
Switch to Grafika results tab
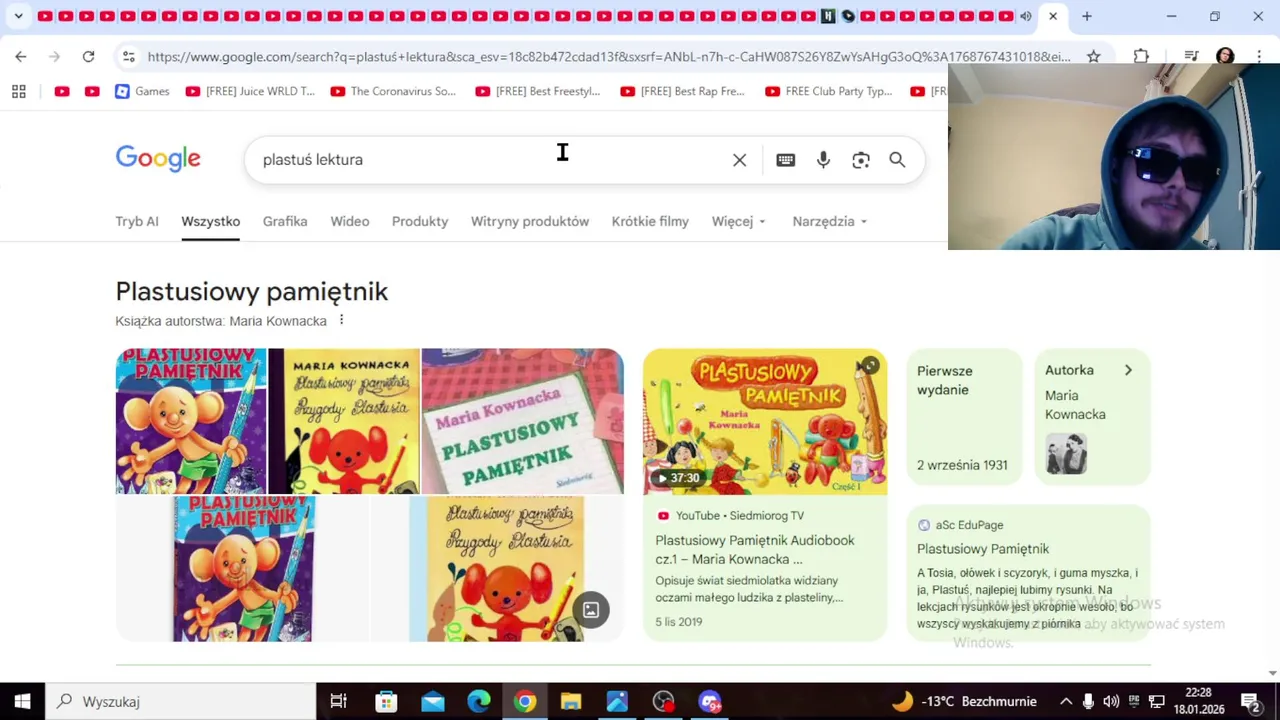click(x=285, y=221)
